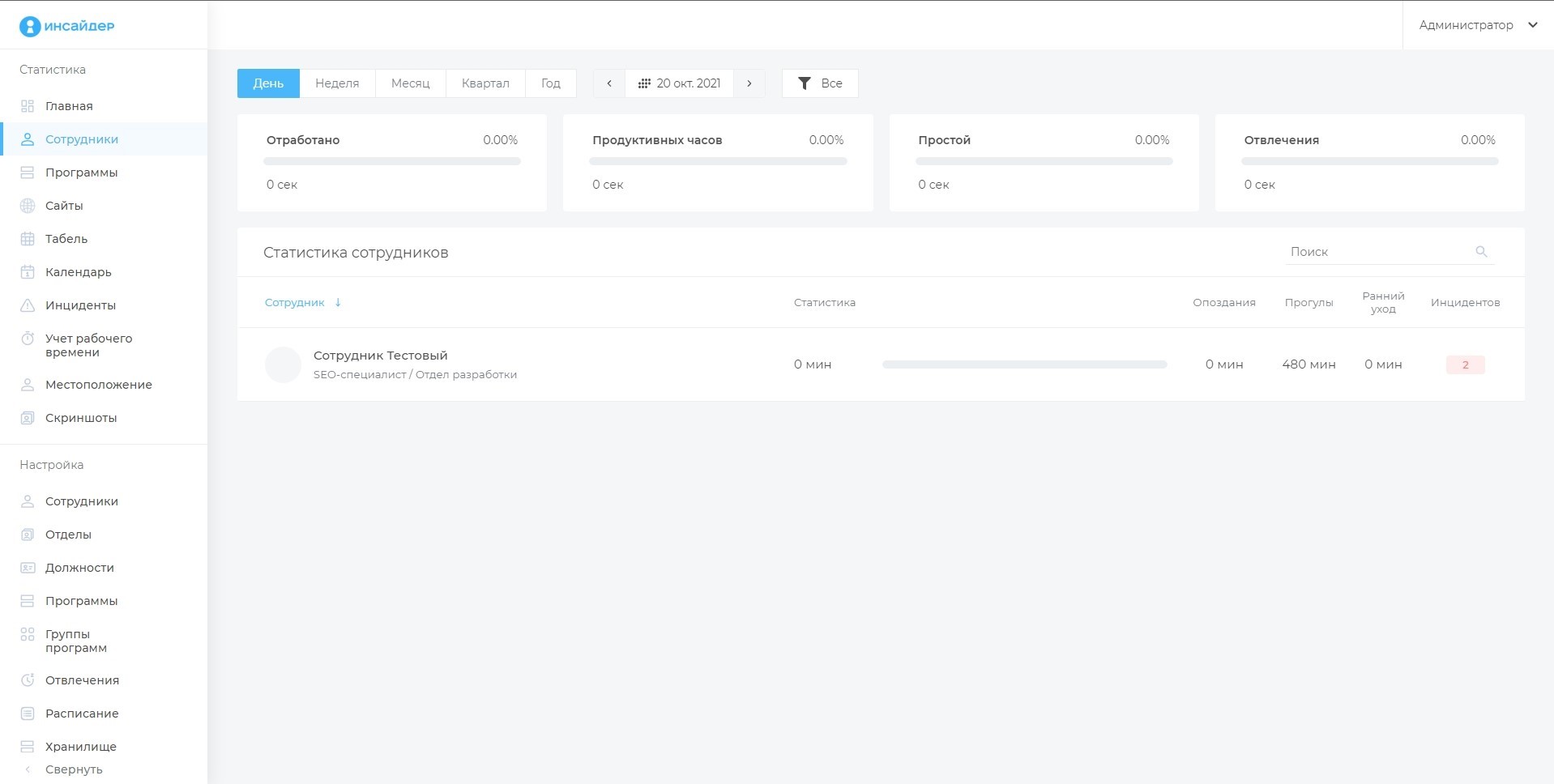Click the Должности badge icon

point(28,568)
